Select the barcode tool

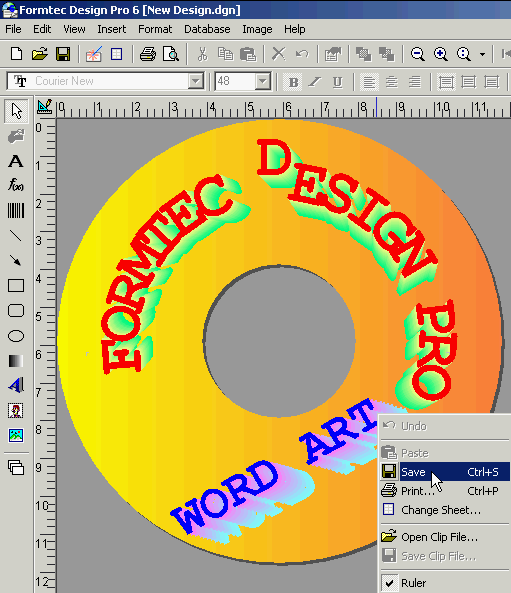click(16, 211)
